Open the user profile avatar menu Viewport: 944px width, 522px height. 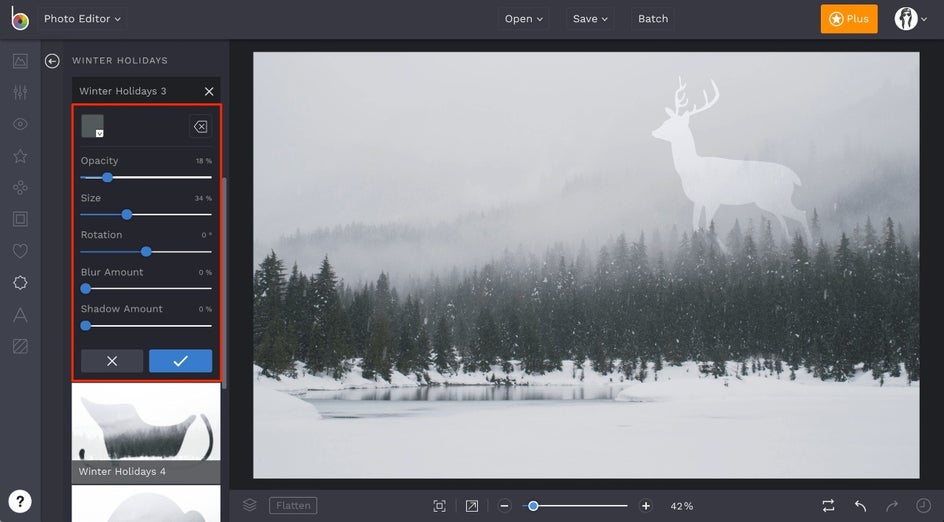[910, 19]
